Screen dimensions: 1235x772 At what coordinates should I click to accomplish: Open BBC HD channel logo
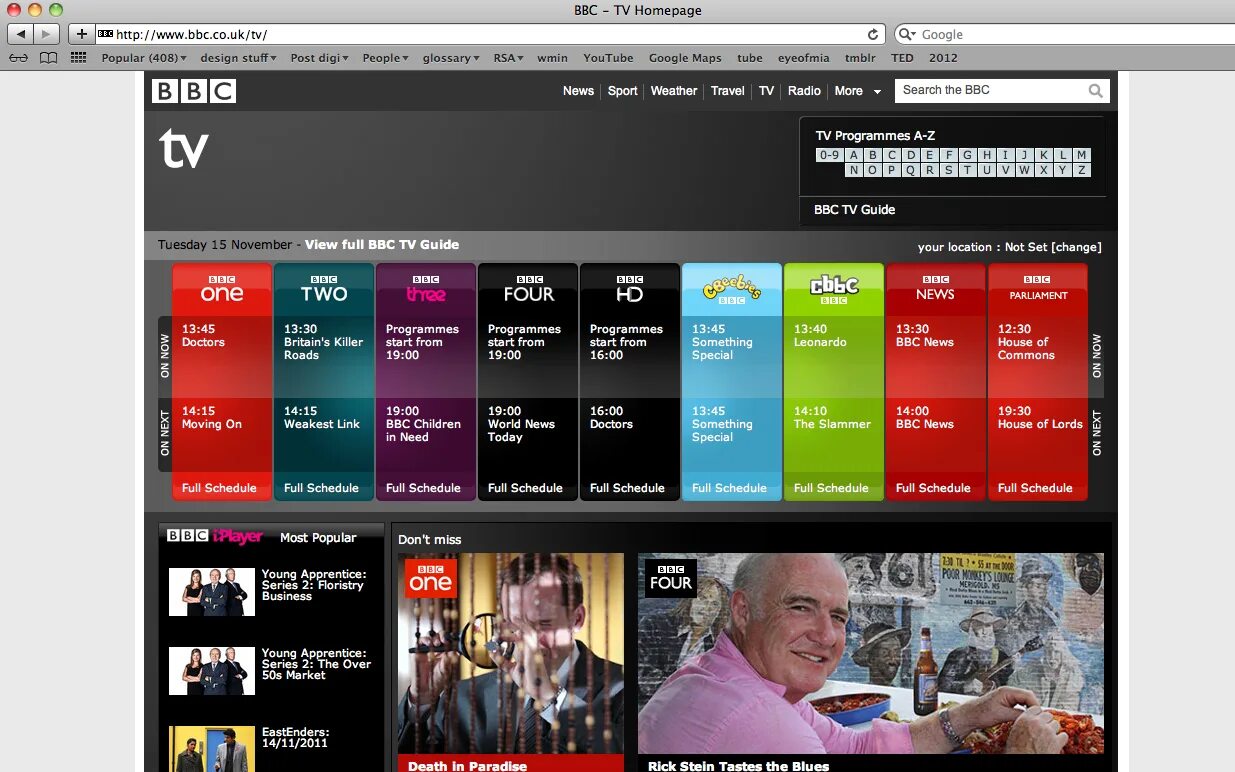click(630, 288)
